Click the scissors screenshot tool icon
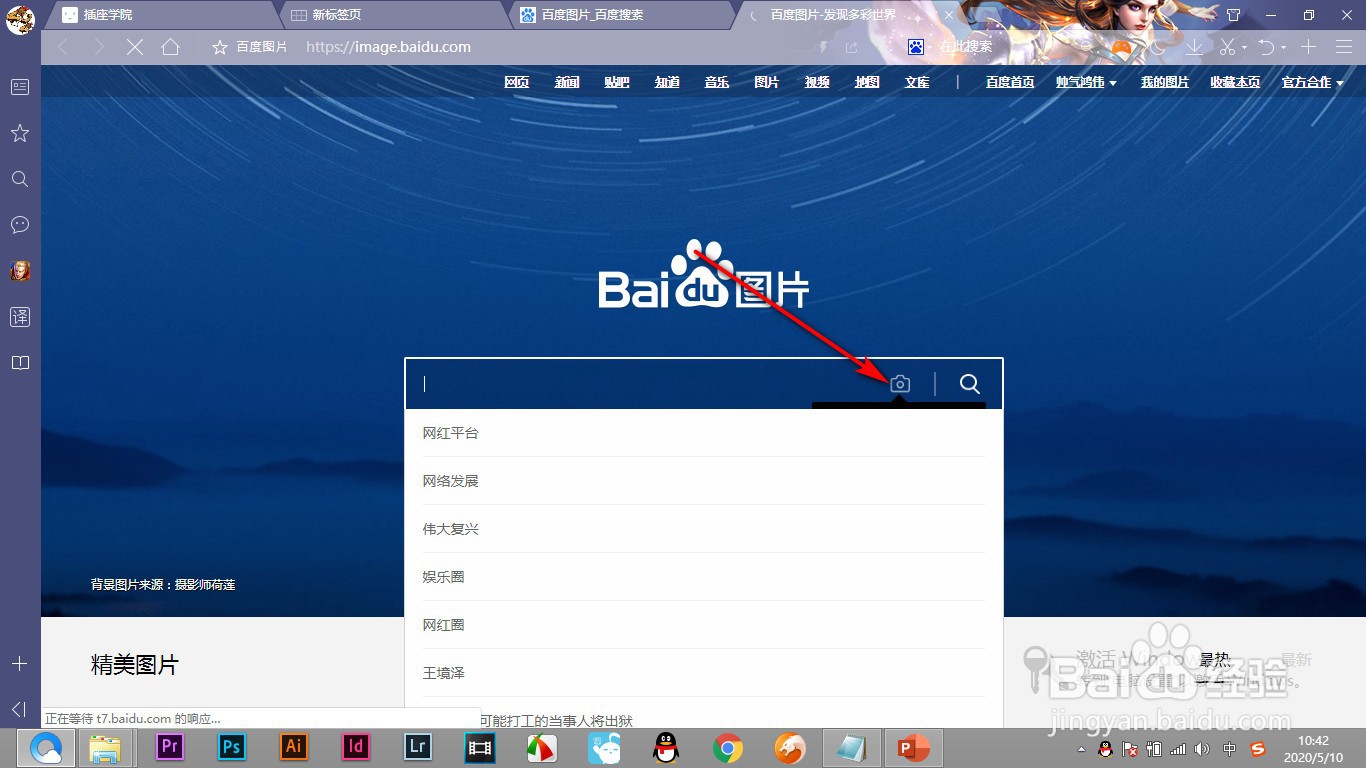The height and width of the screenshot is (768, 1366). tap(1228, 47)
